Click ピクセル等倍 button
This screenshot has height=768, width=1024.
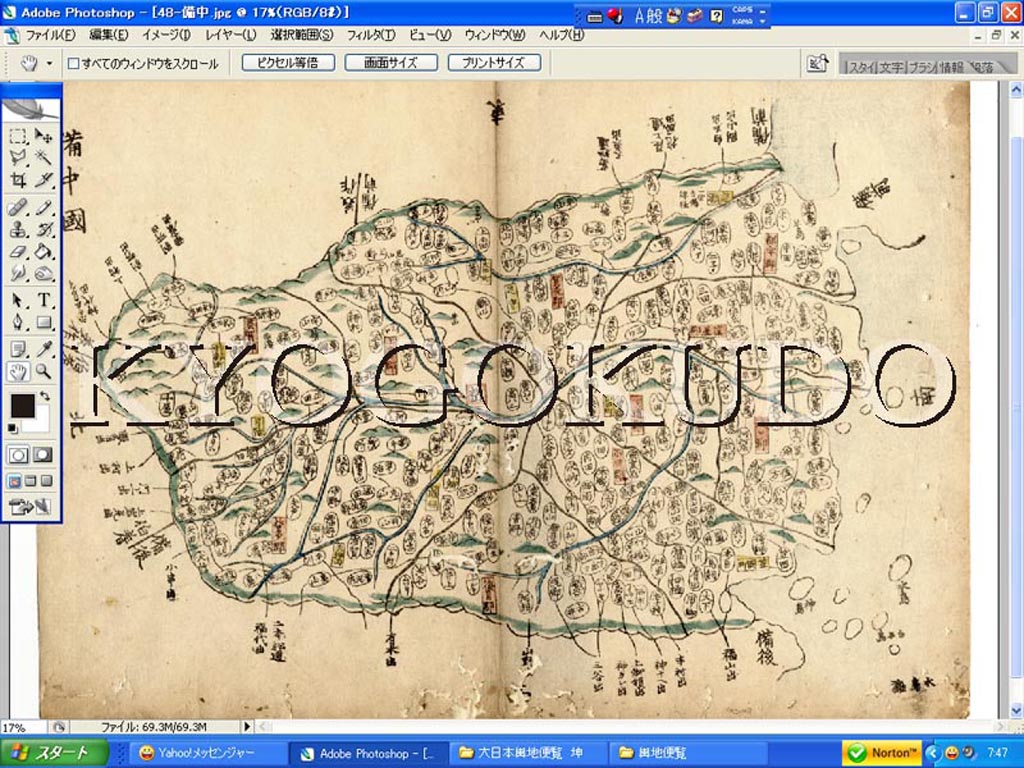(x=288, y=63)
